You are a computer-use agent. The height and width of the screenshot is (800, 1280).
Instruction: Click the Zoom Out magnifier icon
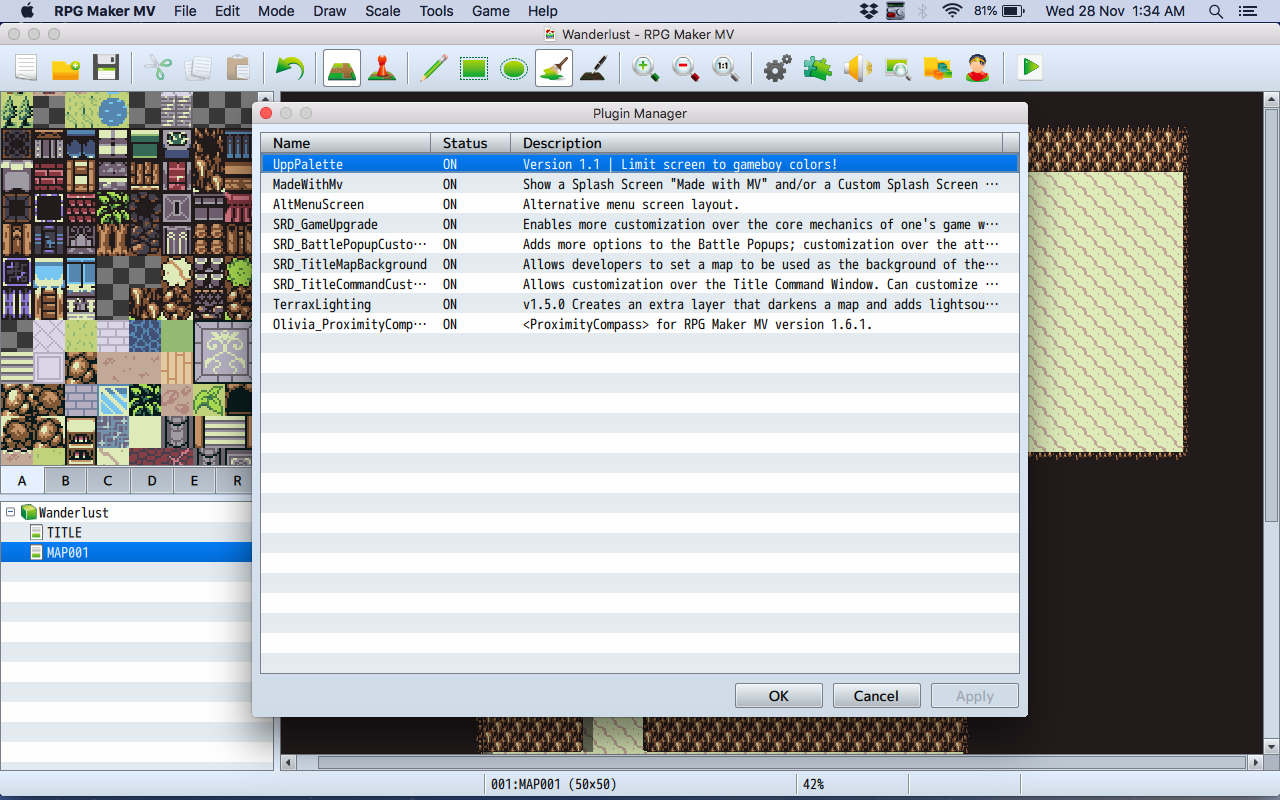click(x=686, y=68)
